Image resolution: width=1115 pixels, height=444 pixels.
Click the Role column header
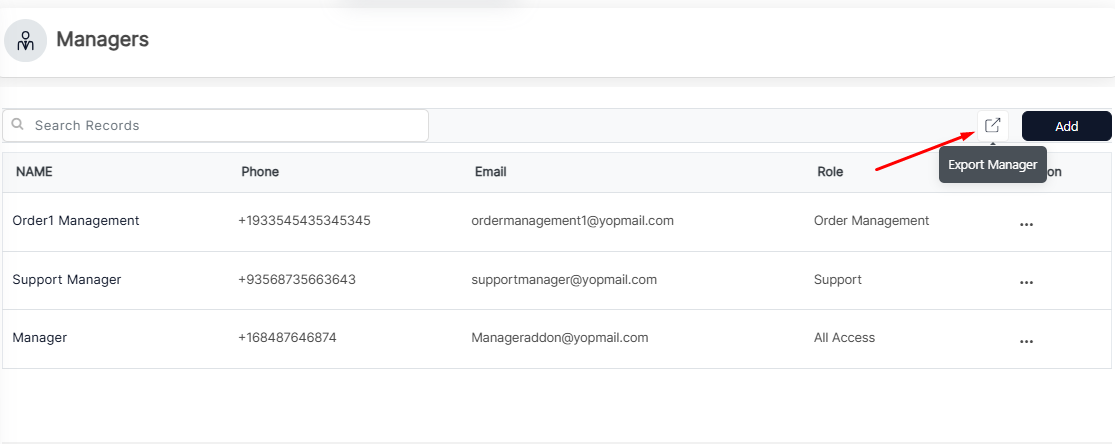click(831, 171)
